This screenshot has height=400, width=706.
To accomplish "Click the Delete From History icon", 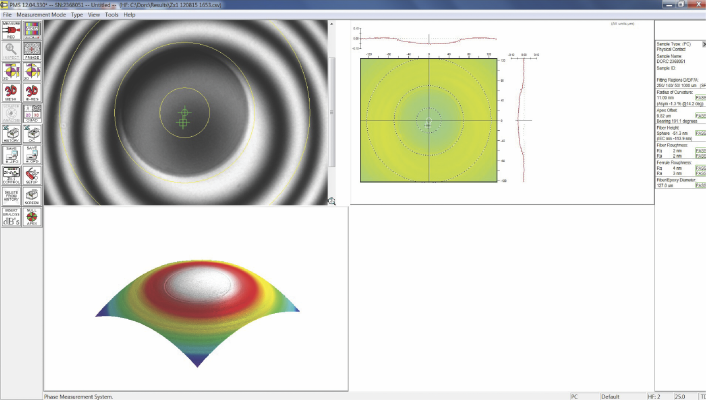I will pyautogui.click(x=11, y=193).
